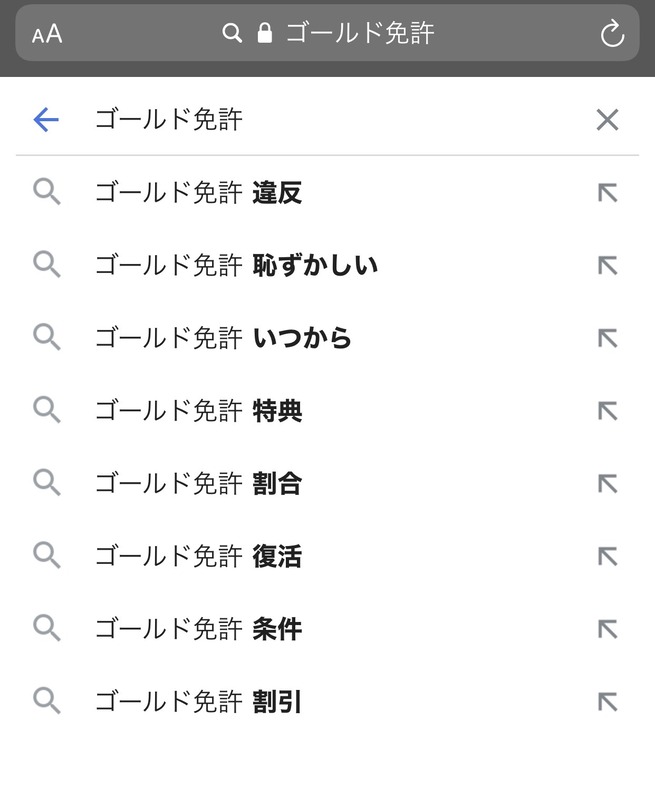The image size is (655, 798).
Task: Fill query with 条件 suggestion arrow
Action: 607,629
